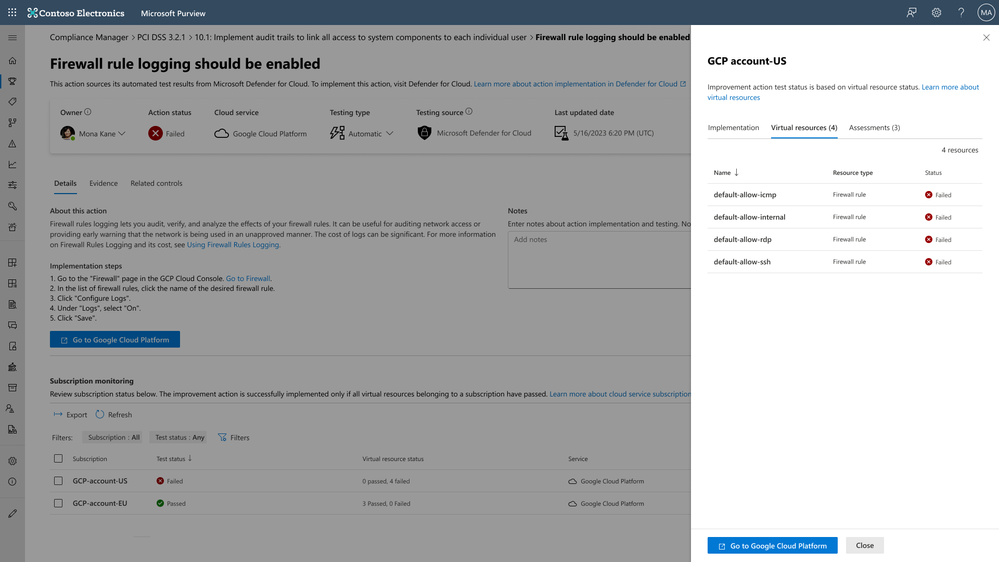Open the settings gear in top bar
This screenshot has width=999, height=562.
pos(937,13)
